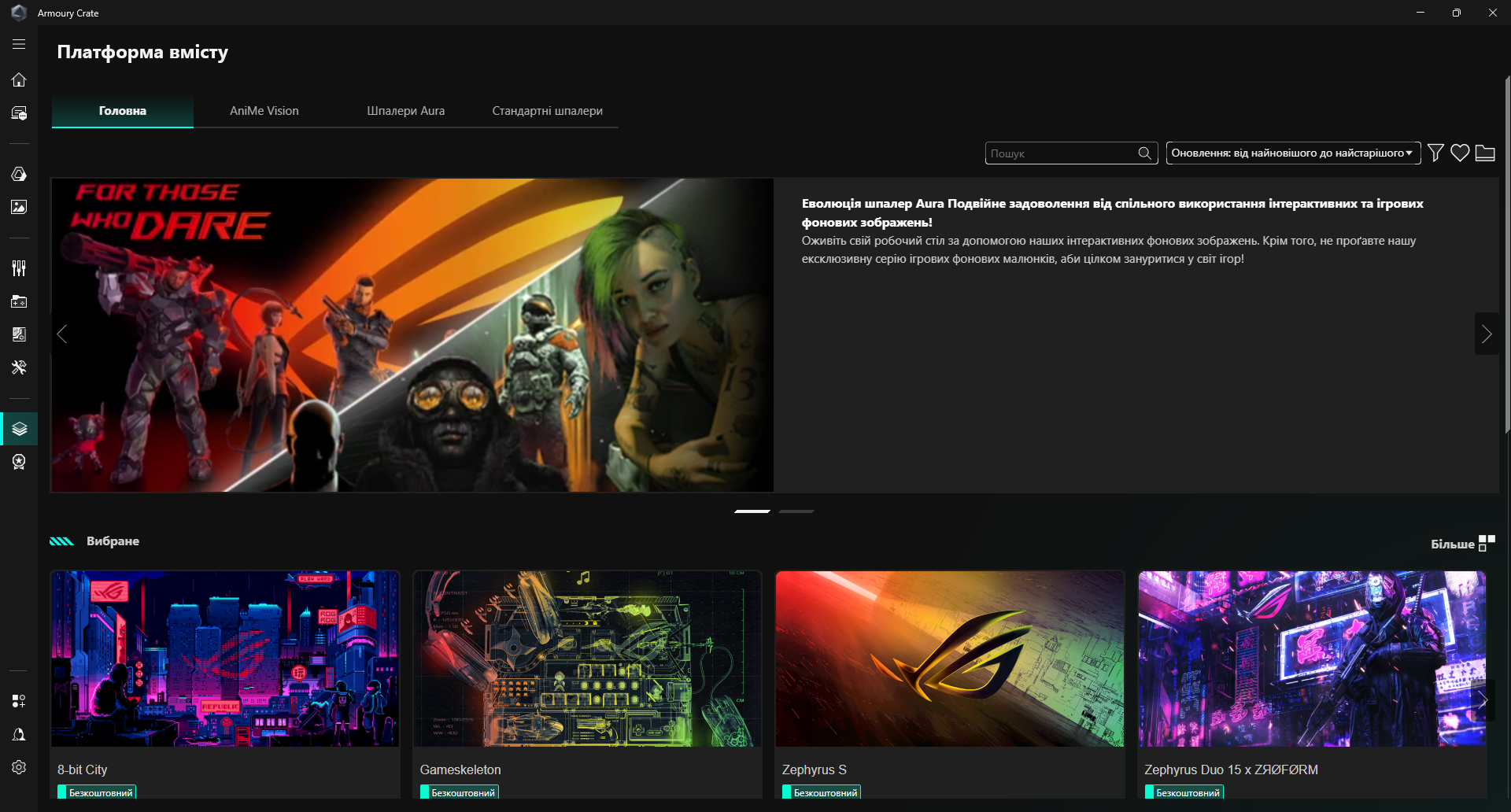
Task: Switch to the Шпалери Aura tab
Action: pyautogui.click(x=406, y=111)
